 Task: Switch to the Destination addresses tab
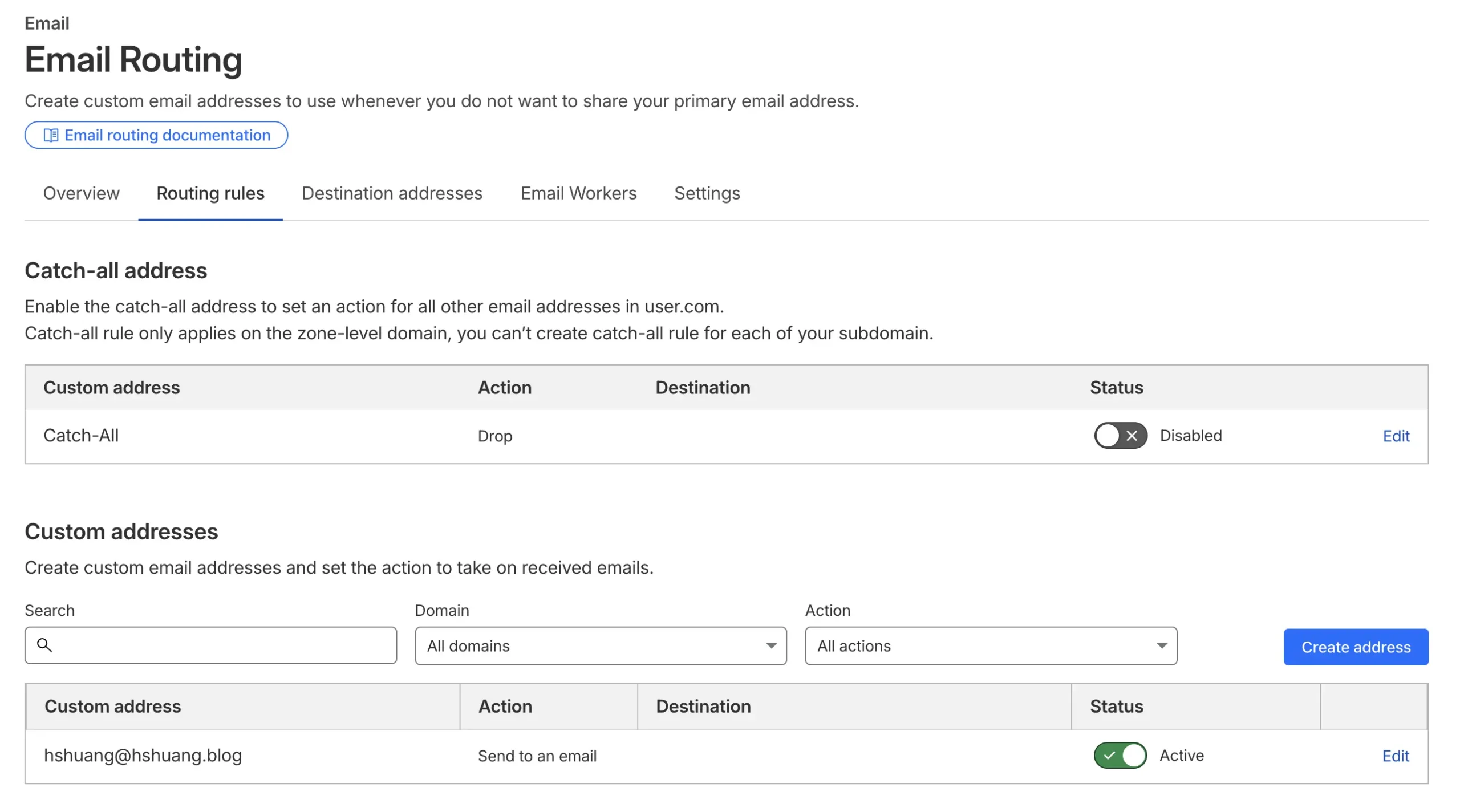(392, 193)
